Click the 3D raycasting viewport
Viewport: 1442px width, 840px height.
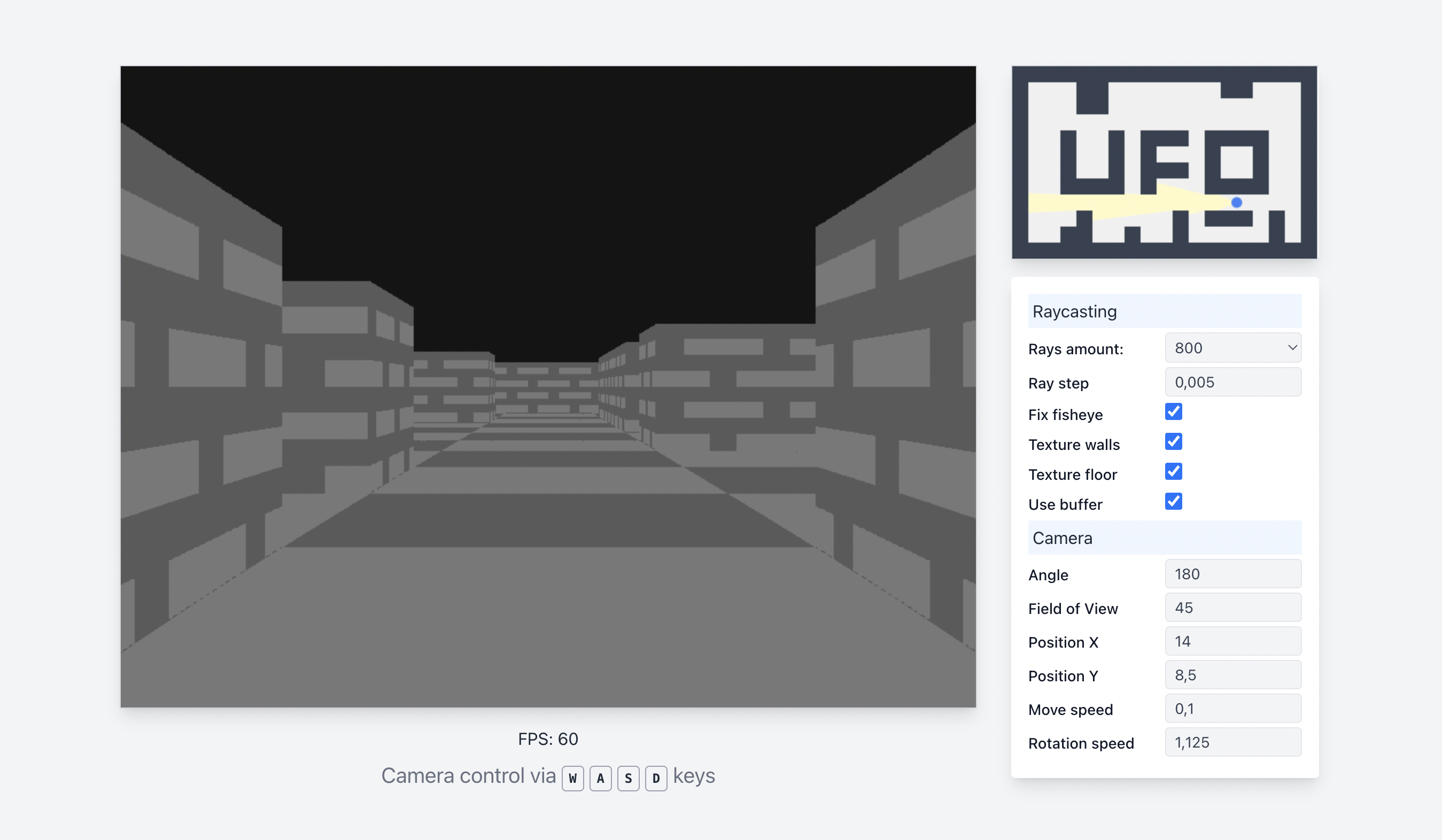click(548, 387)
